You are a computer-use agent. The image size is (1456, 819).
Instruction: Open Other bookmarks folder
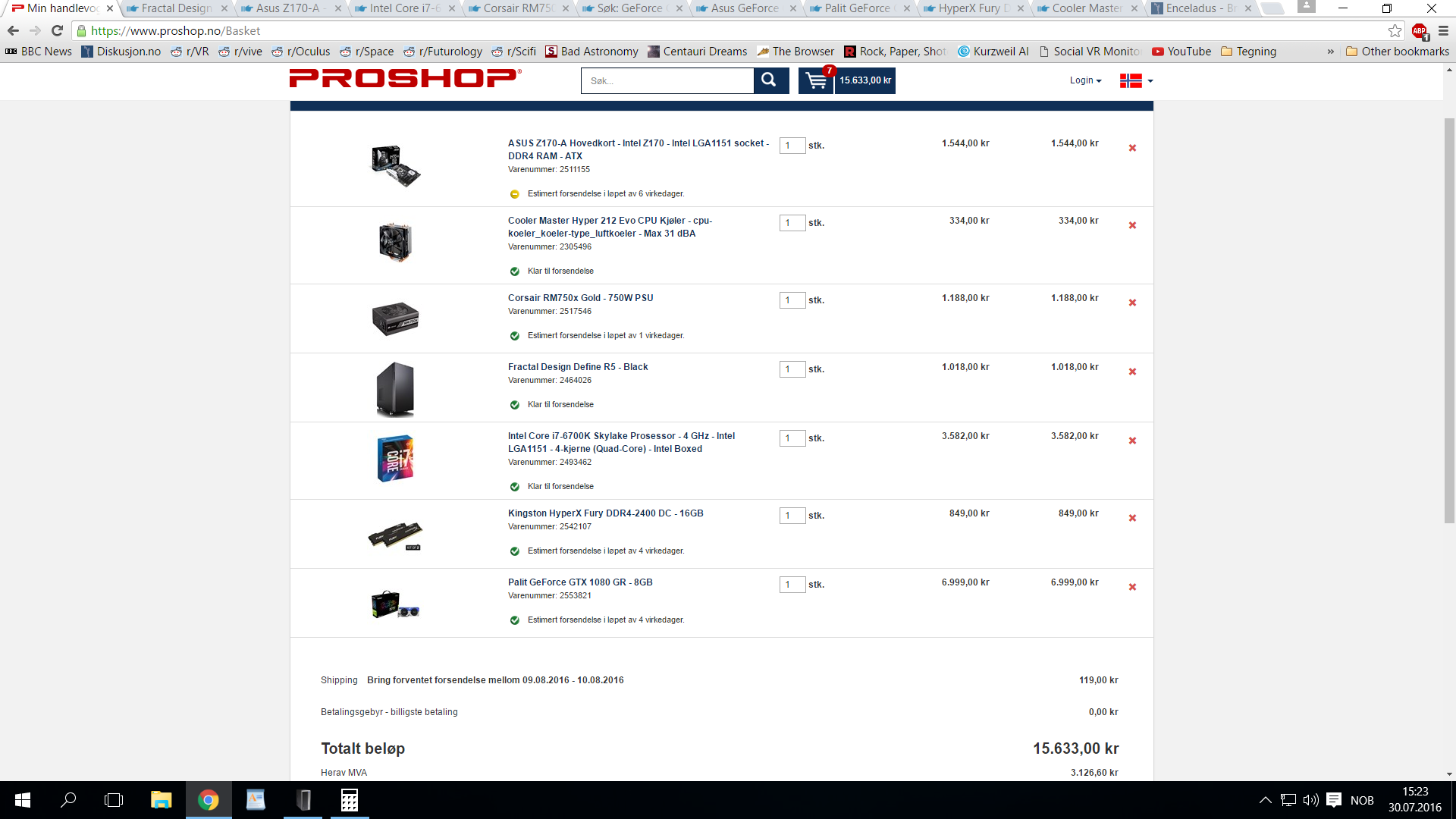tap(1398, 52)
